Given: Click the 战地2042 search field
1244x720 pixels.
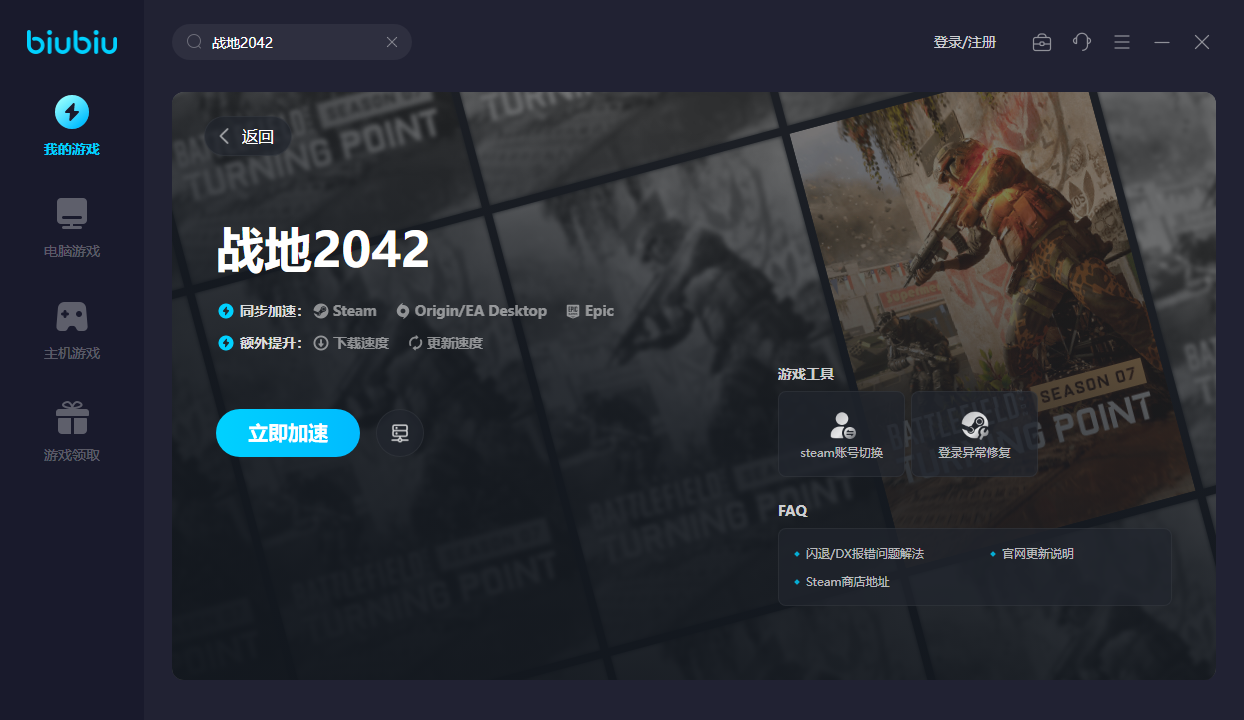Looking at the screenshot, I should click(292, 42).
